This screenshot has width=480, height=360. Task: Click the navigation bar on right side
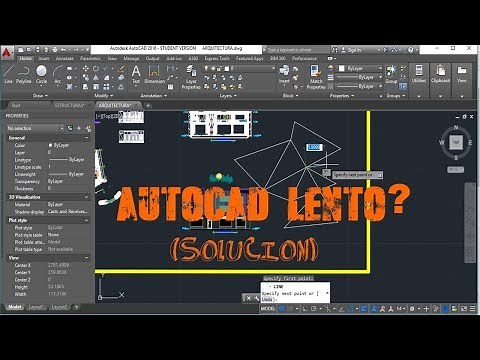[470, 222]
